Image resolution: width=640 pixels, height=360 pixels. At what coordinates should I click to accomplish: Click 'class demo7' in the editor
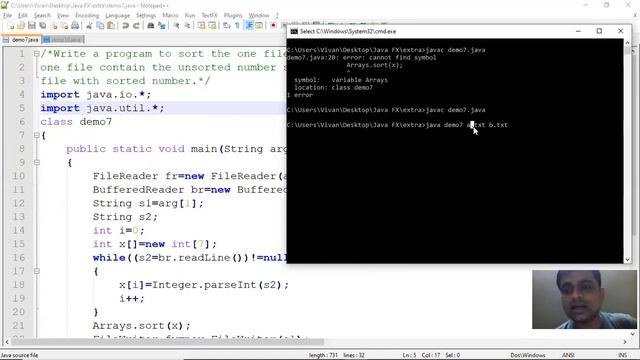coord(76,122)
